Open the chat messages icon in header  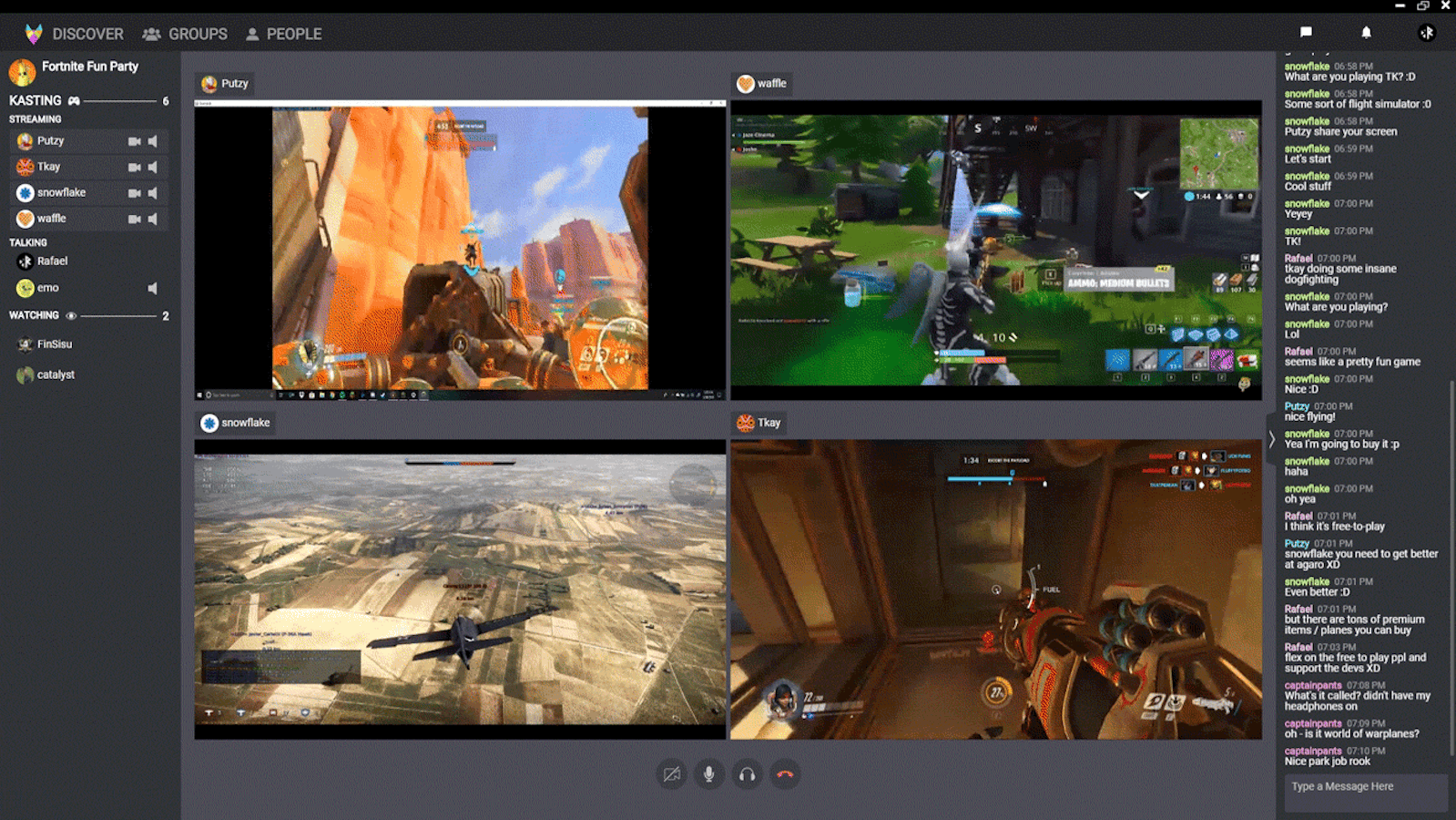[1306, 32]
